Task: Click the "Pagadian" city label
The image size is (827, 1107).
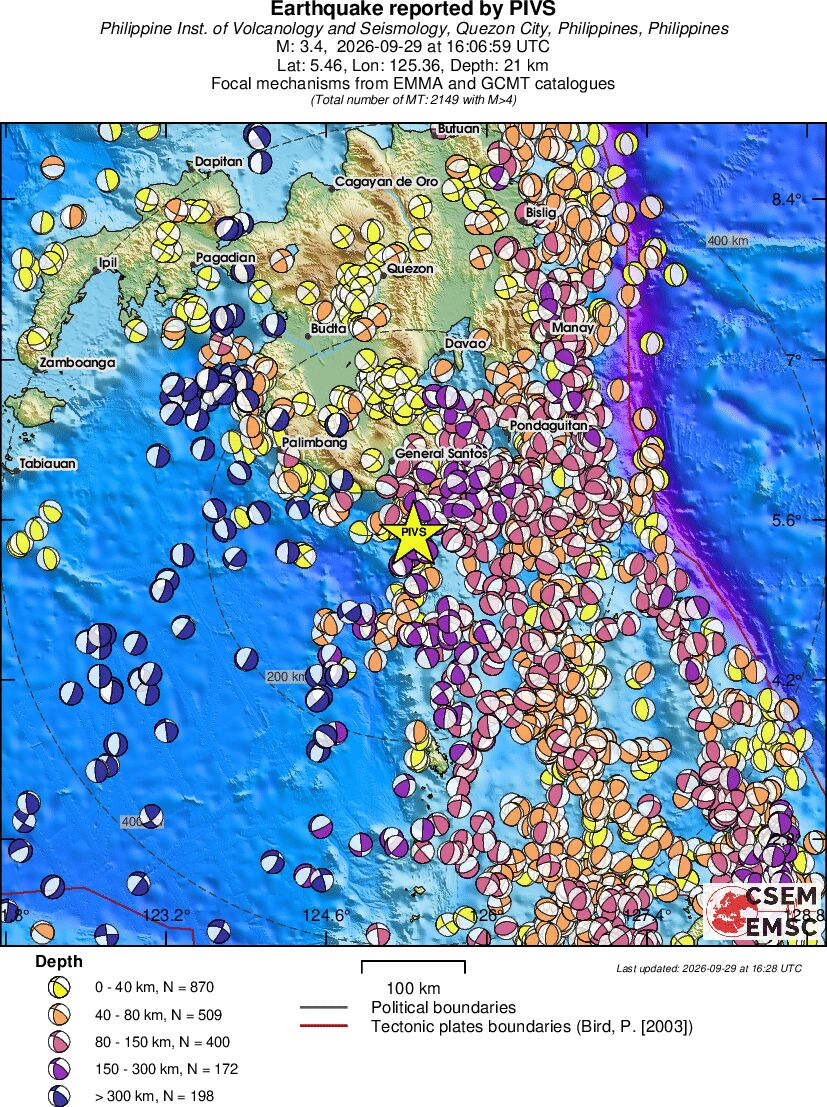Action: 225,258
